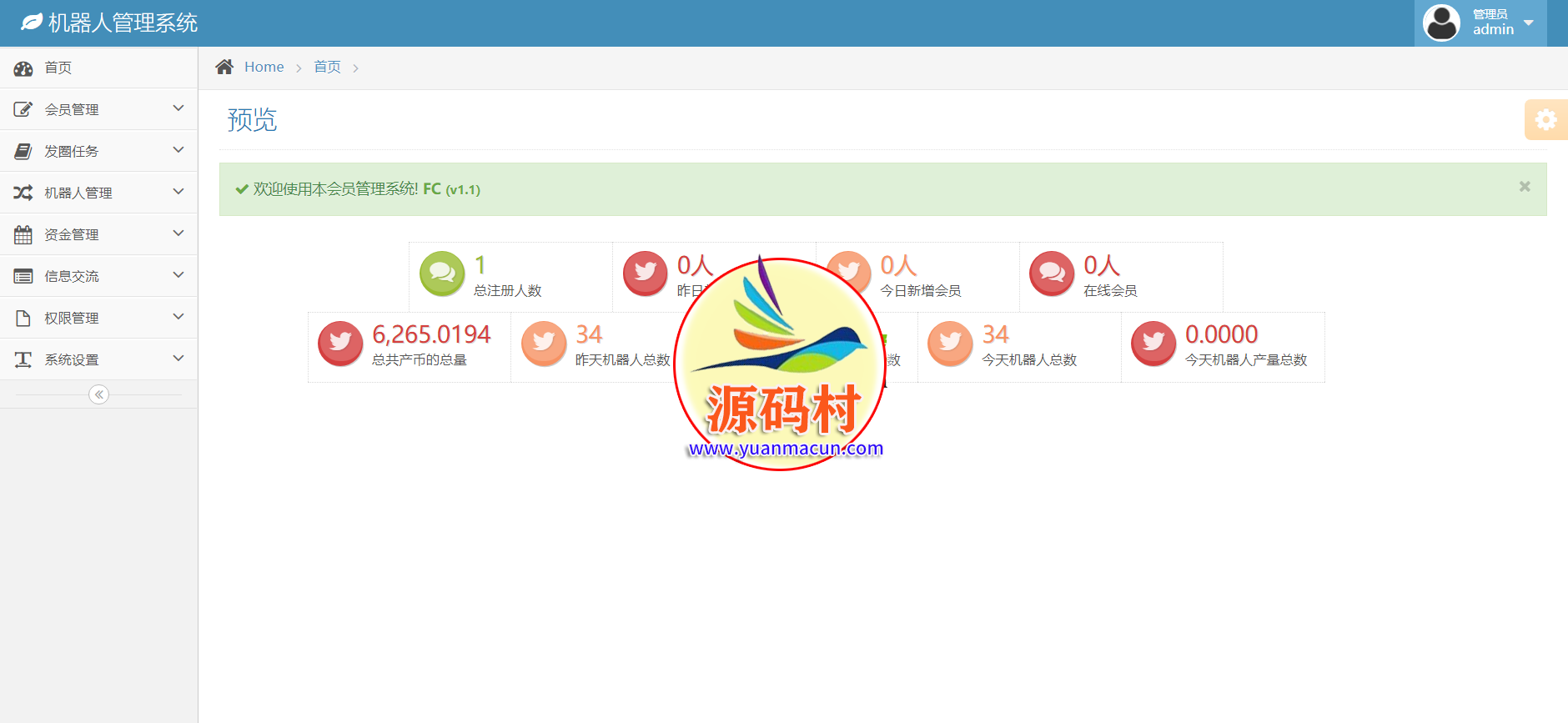Click the green chat icon for 总注册人数
Image resolution: width=1568 pixels, height=723 pixels.
tap(442, 274)
